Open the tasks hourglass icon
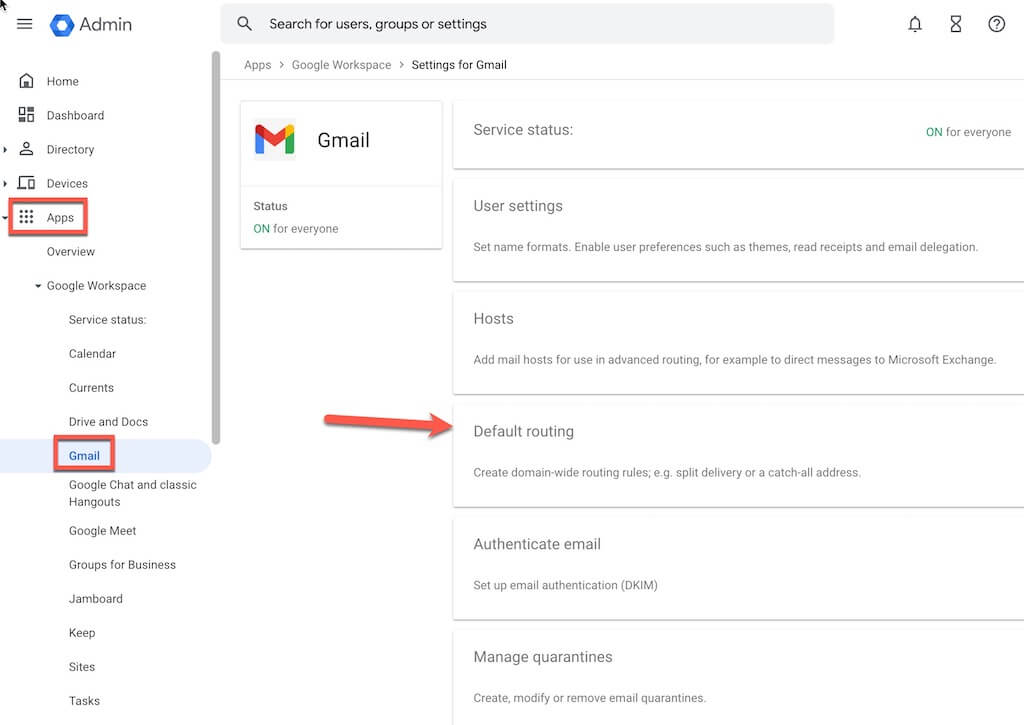 click(955, 24)
